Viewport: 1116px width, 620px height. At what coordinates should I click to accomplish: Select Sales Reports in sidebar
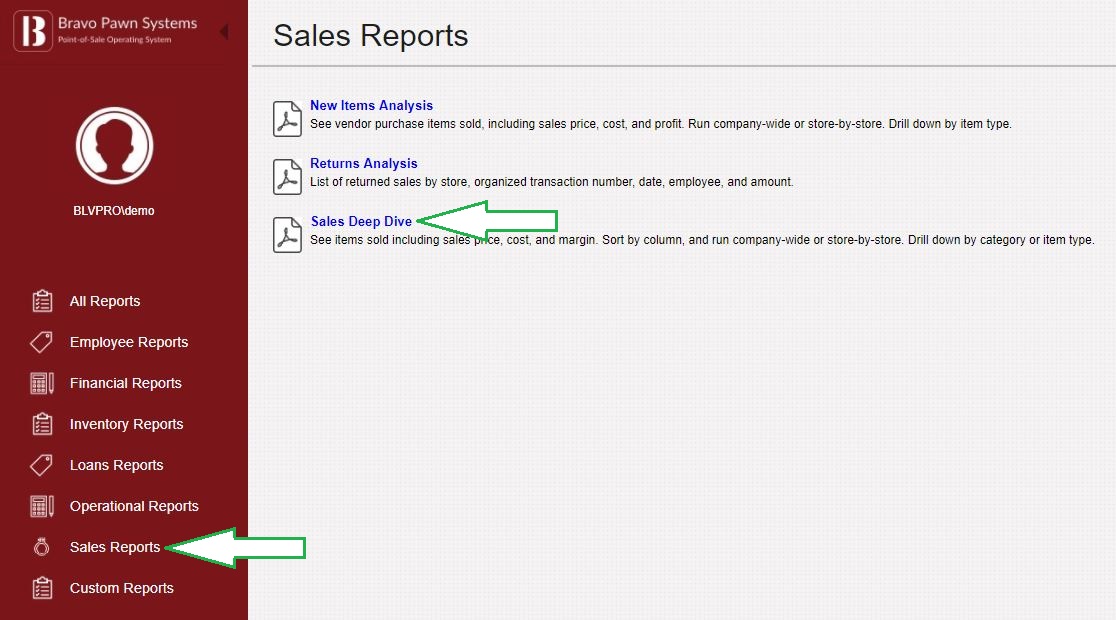[115, 547]
